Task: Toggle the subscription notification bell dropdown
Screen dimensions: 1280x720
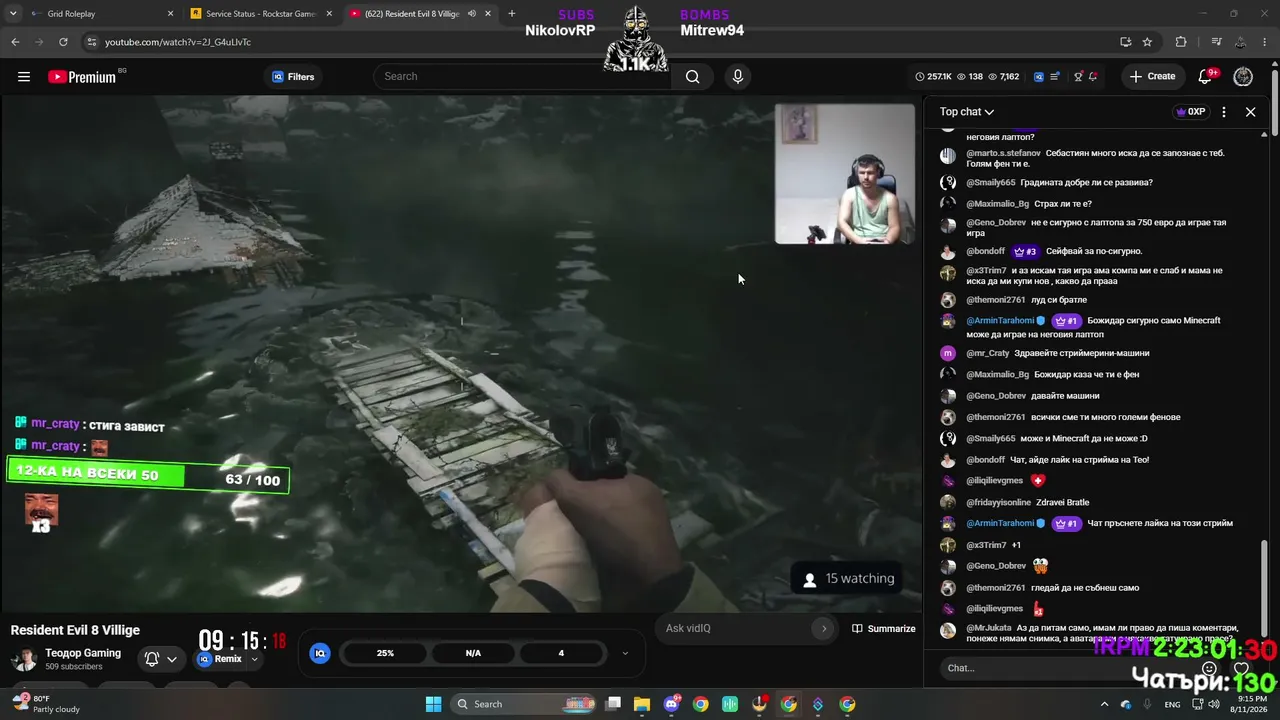Action: point(160,659)
